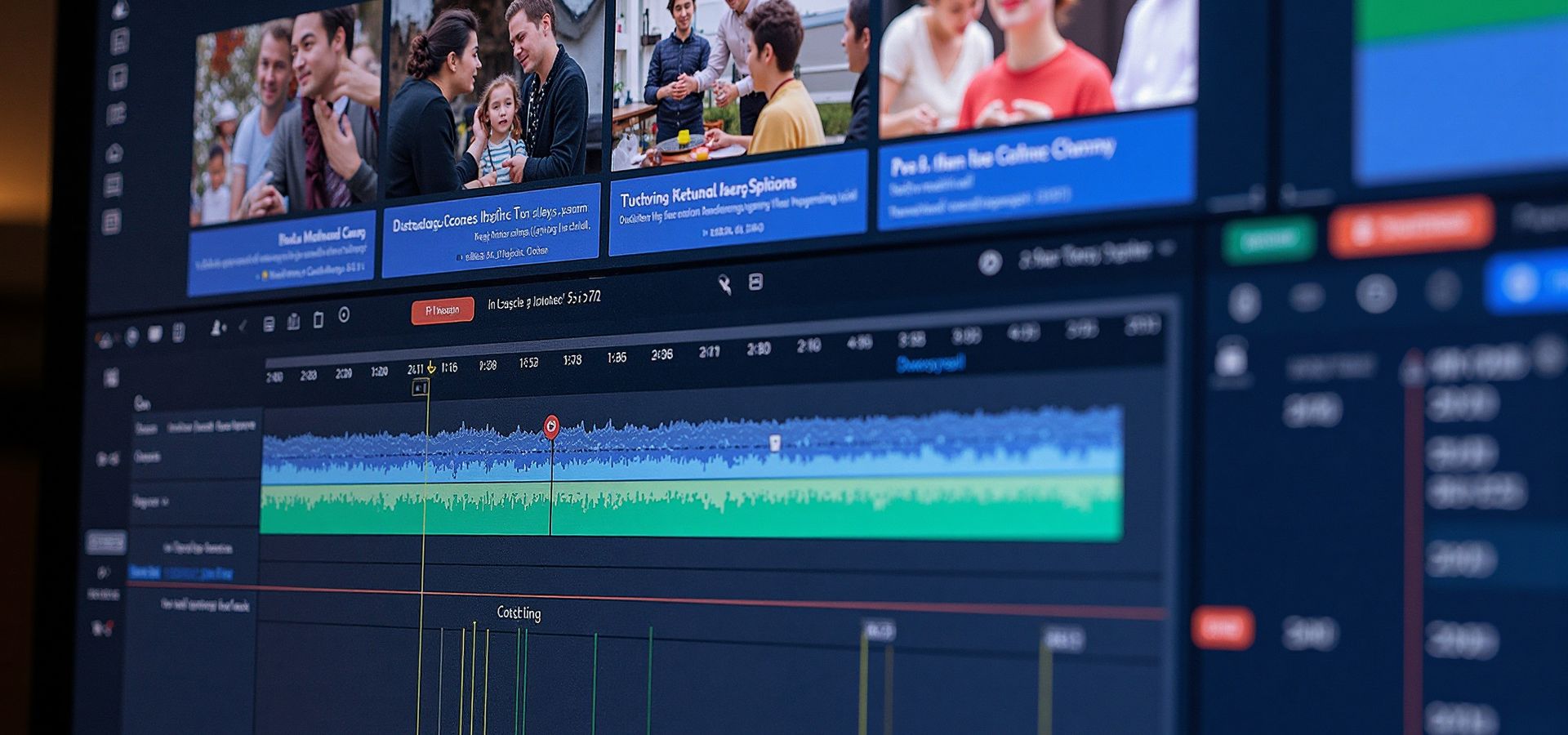The image size is (1568, 735).
Task: Click the round play icon beside the sequence dropdown
Action: click(x=990, y=262)
